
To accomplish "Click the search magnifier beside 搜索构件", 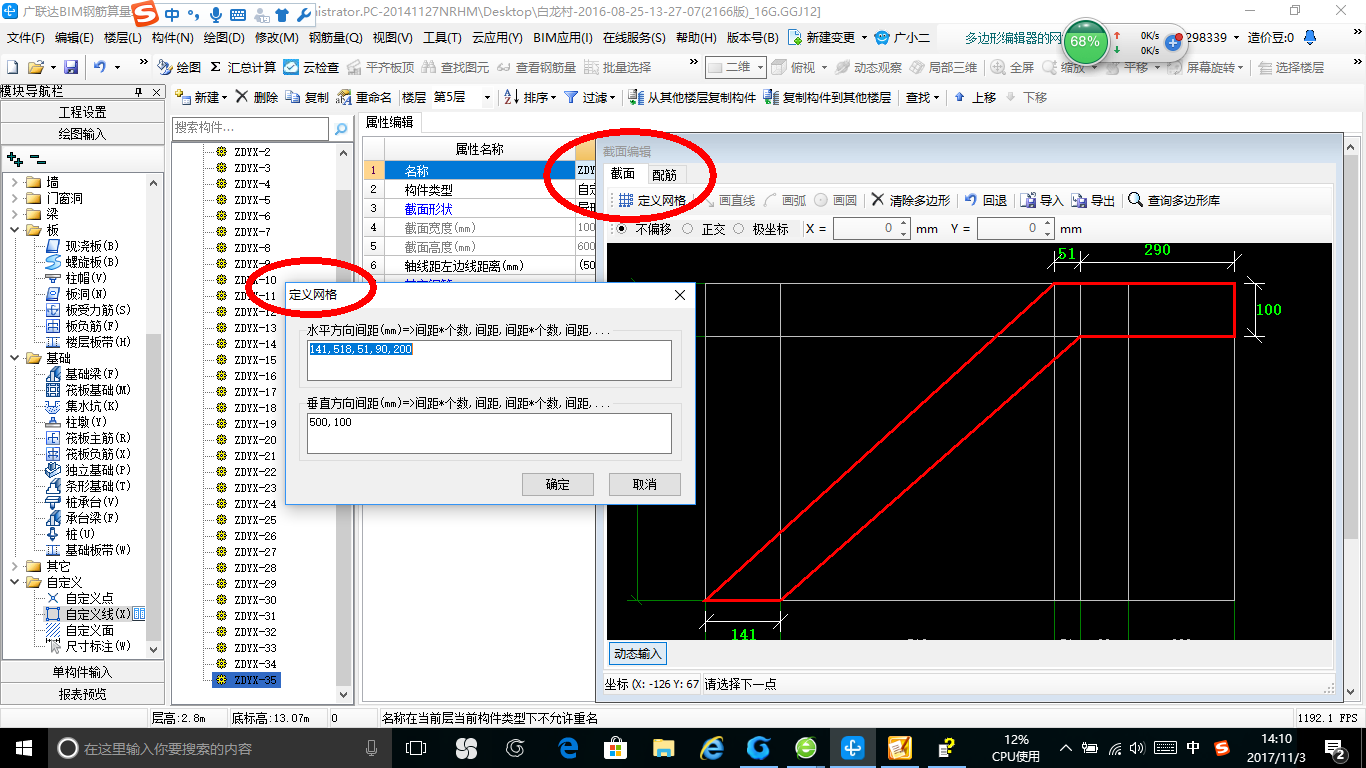I will tap(341, 128).
